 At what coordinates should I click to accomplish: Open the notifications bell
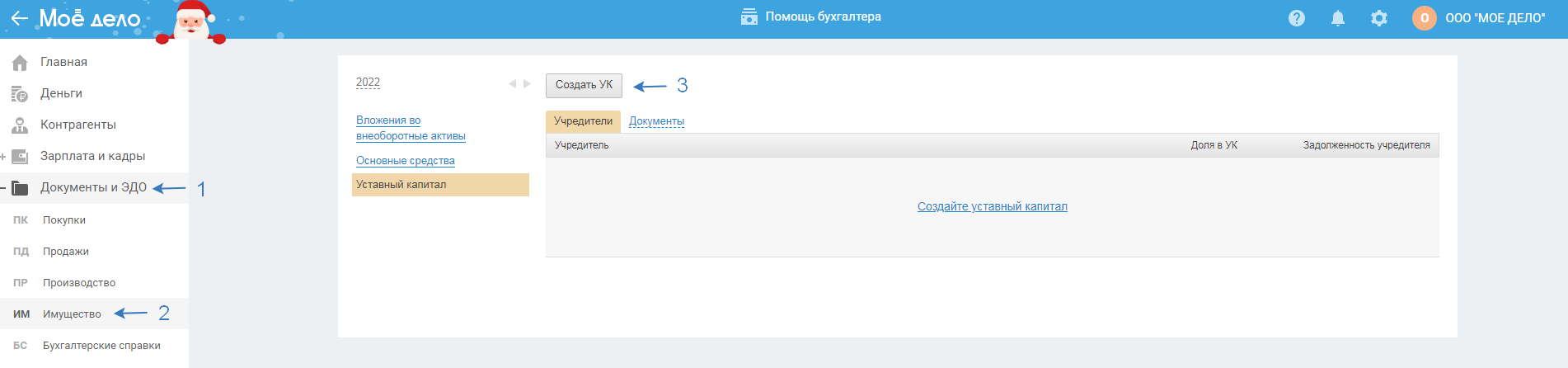pos(1338,18)
